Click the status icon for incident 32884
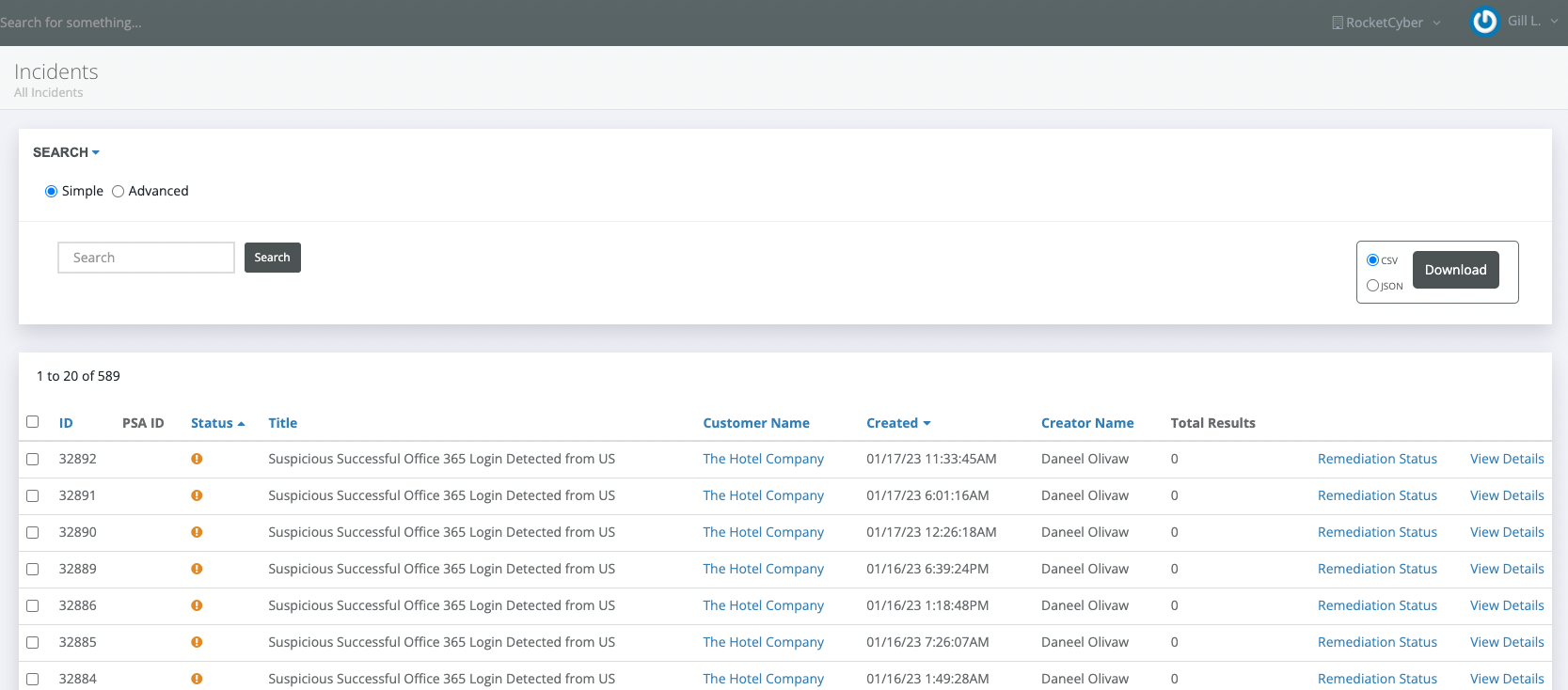 [197, 679]
